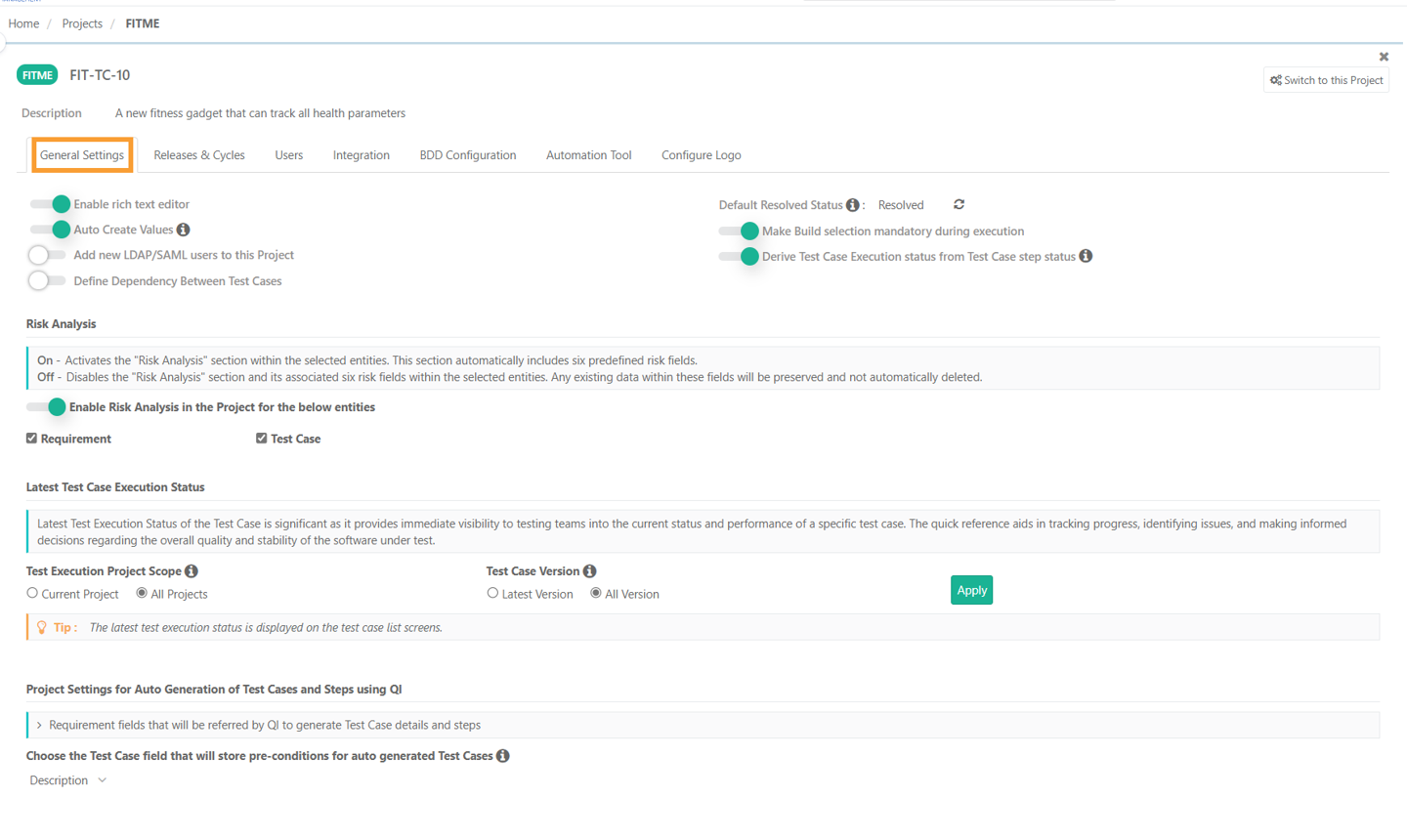Click Switch to this Project button

click(x=1326, y=80)
